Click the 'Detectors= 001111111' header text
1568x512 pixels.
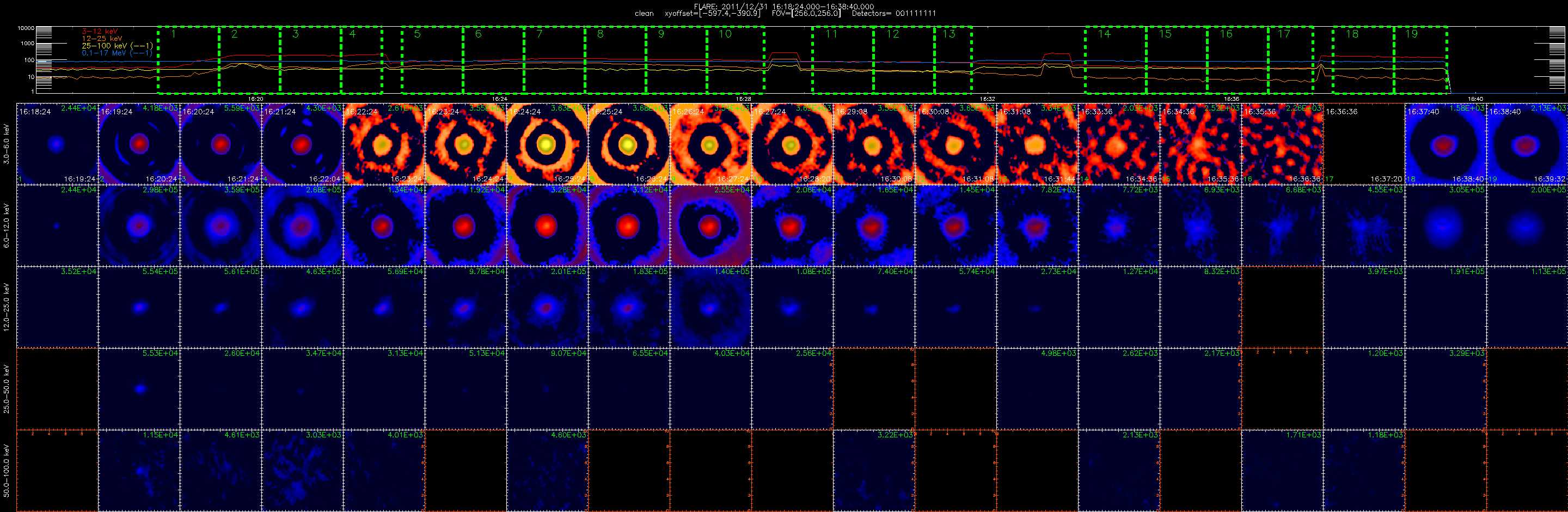(893, 14)
